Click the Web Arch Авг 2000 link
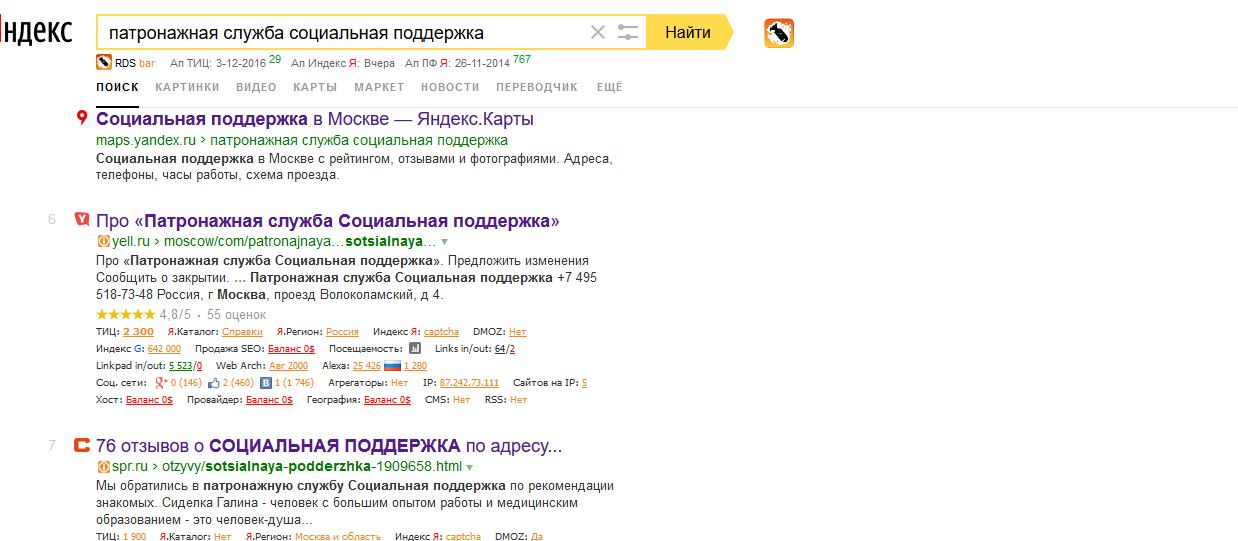1238x541 pixels. [288, 365]
